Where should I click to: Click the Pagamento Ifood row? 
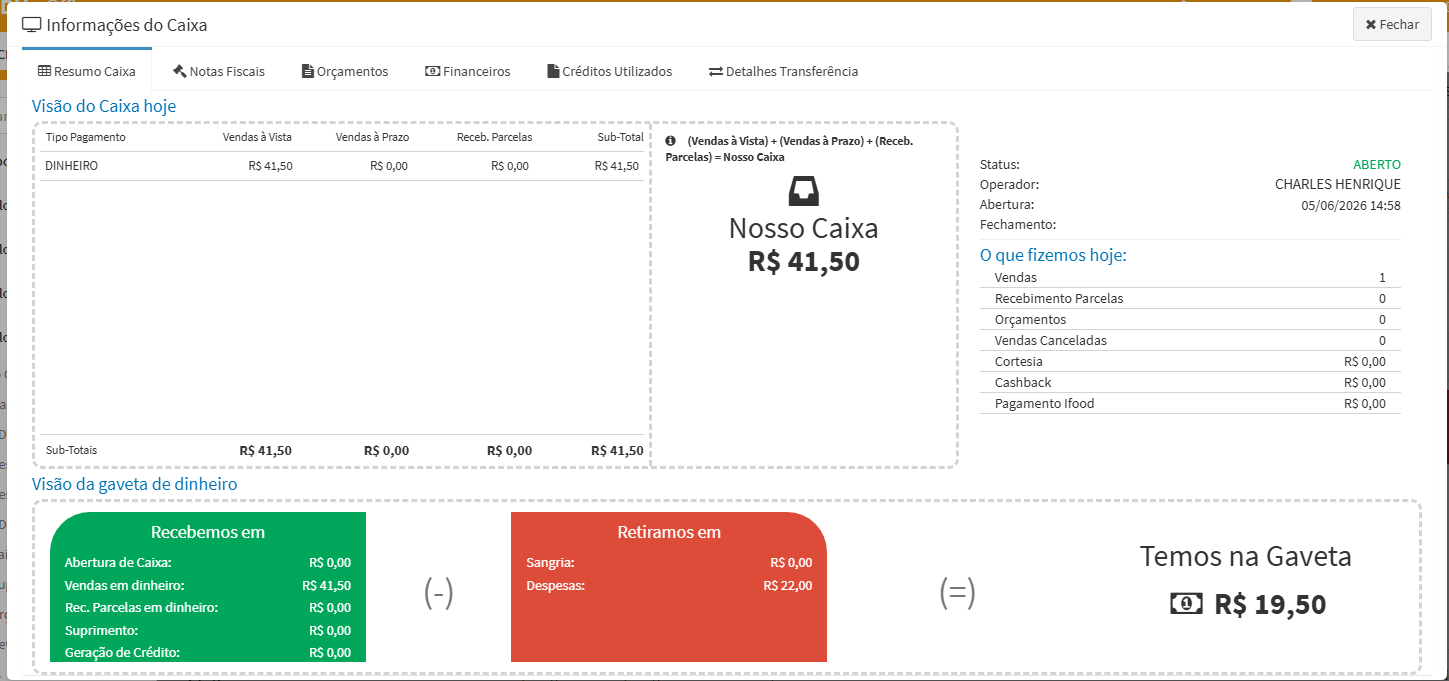pos(1190,403)
